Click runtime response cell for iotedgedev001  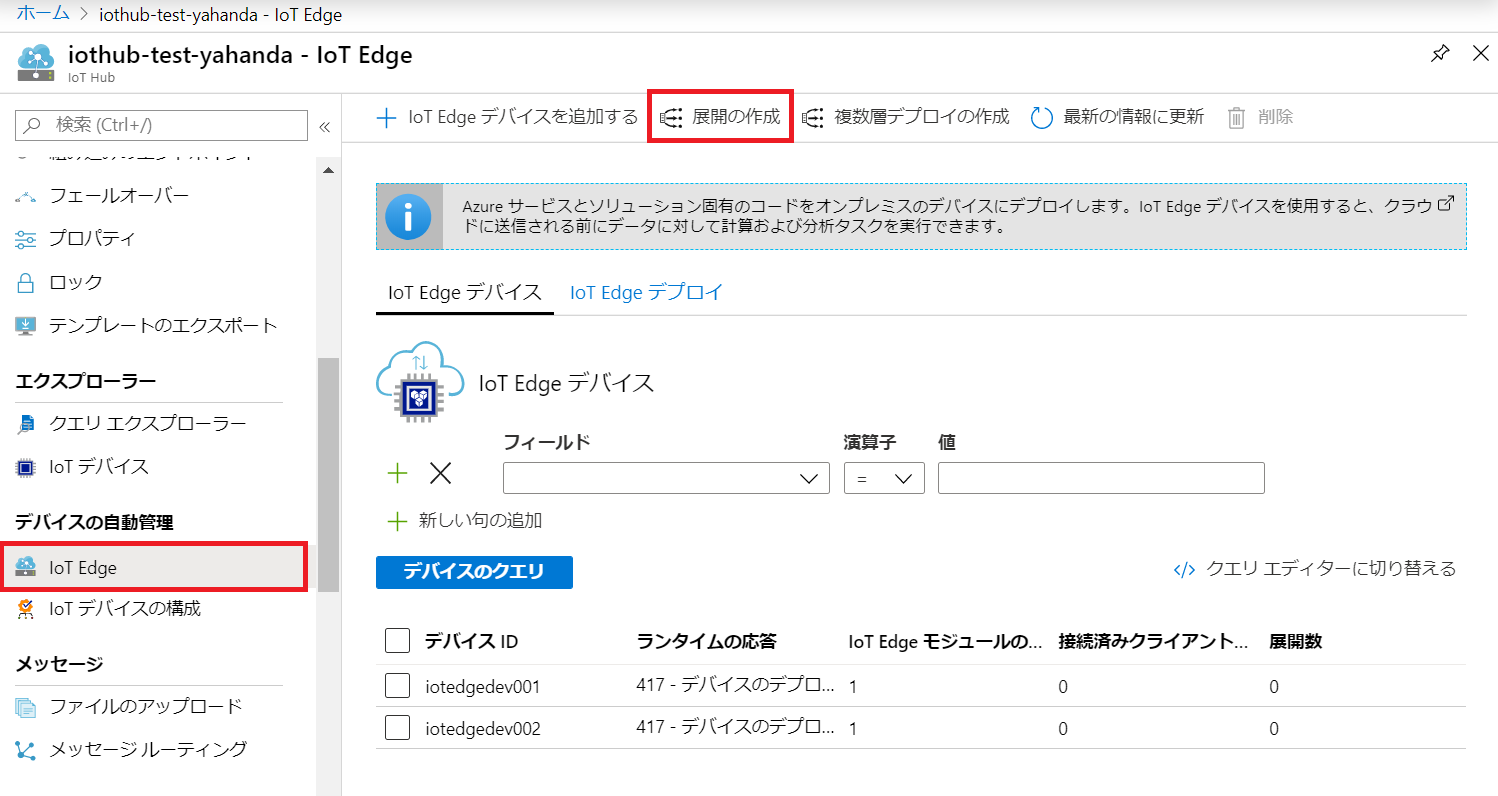(735, 686)
